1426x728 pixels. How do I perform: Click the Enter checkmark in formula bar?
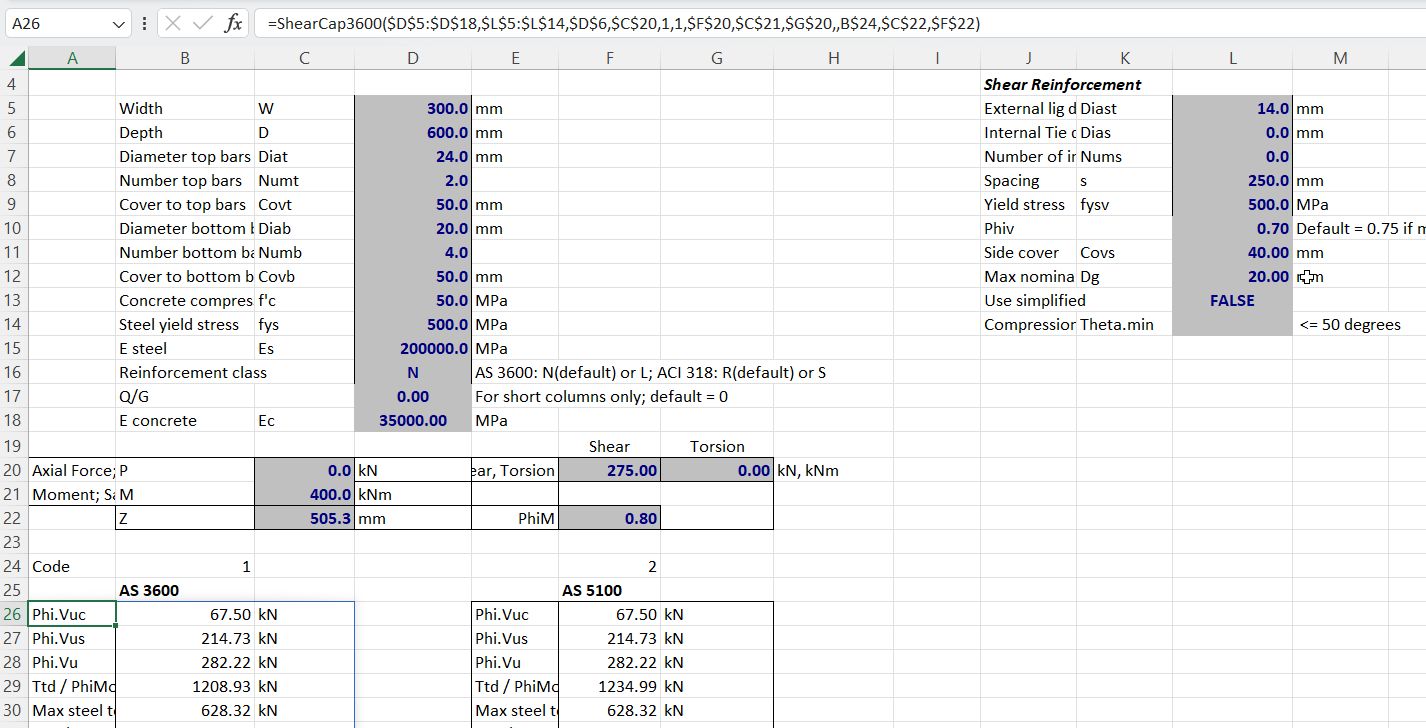[x=203, y=23]
